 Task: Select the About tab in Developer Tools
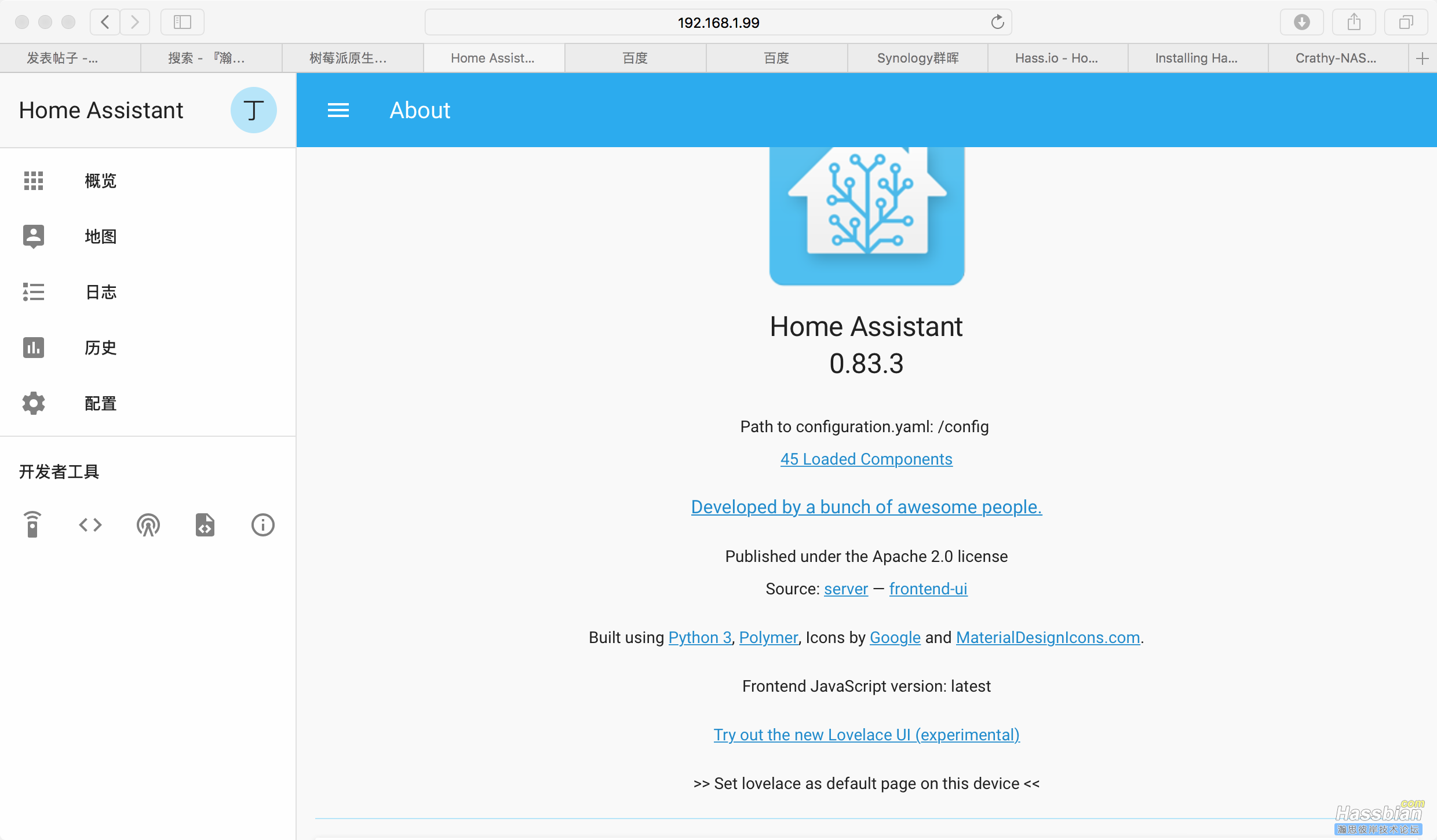click(262, 524)
